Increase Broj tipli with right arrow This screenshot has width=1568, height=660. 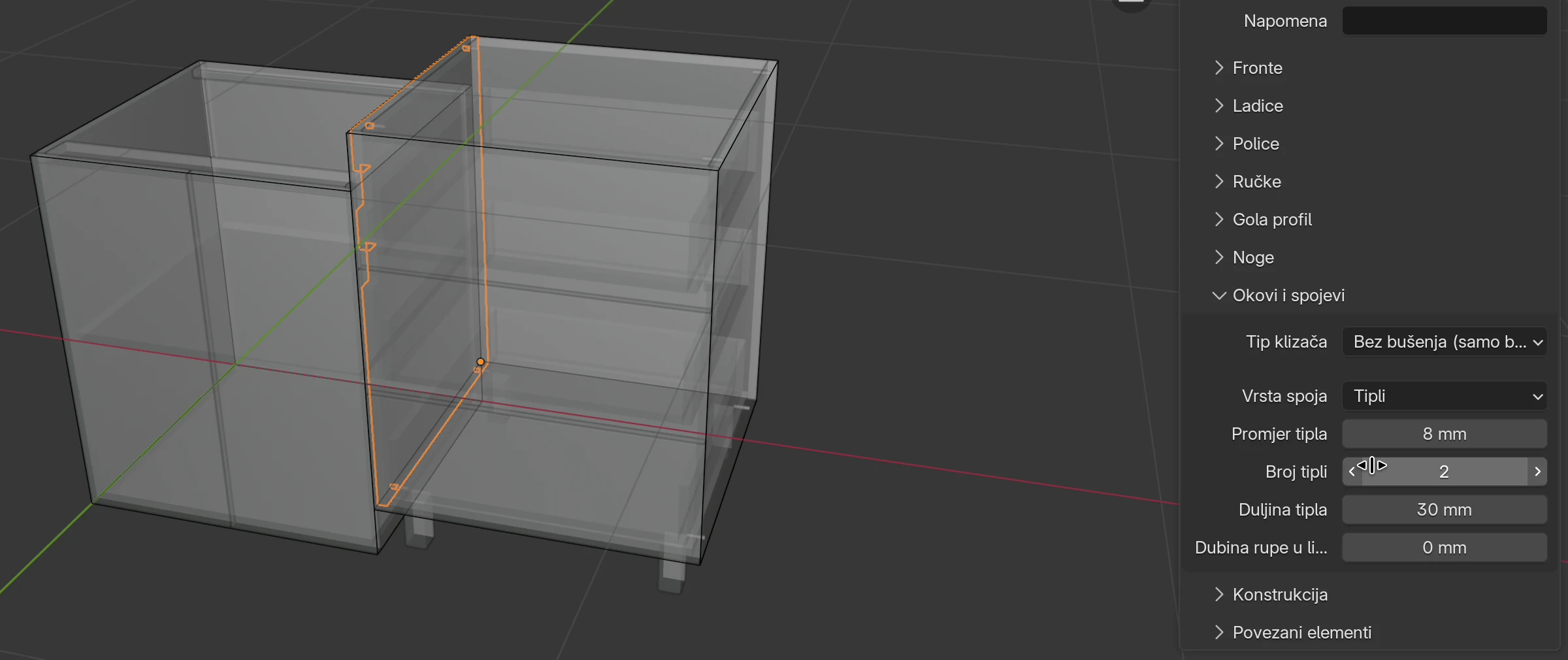(1538, 472)
